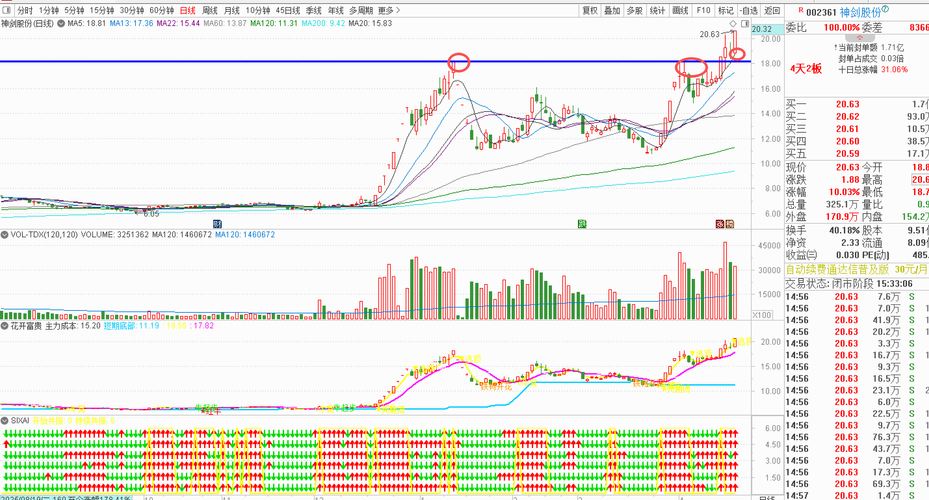Switch to 季线 quarterly chart
This screenshot has width=929, height=500.
point(313,11)
